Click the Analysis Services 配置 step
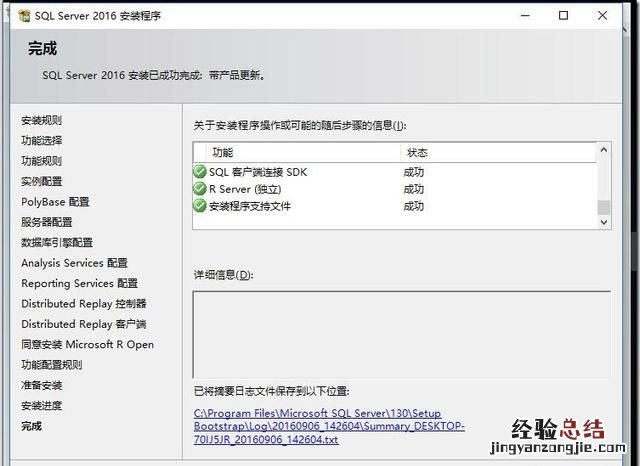This screenshot has height=466, width=640. [x=74, y=263]
